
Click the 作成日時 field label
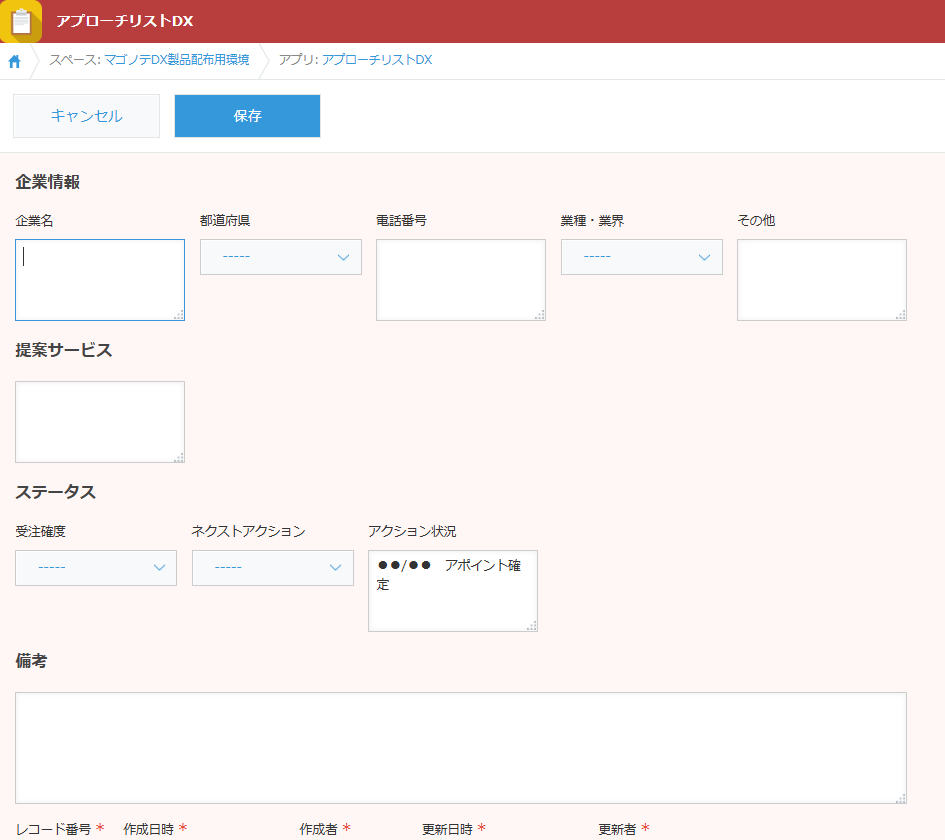point(148,829)
